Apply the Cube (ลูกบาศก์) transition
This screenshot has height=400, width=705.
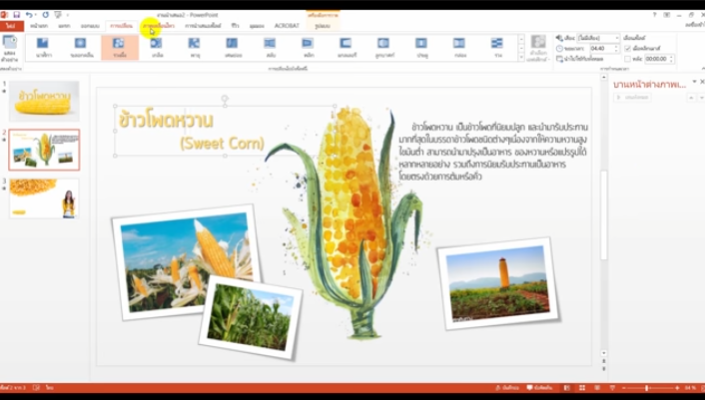tap(384, 48)
